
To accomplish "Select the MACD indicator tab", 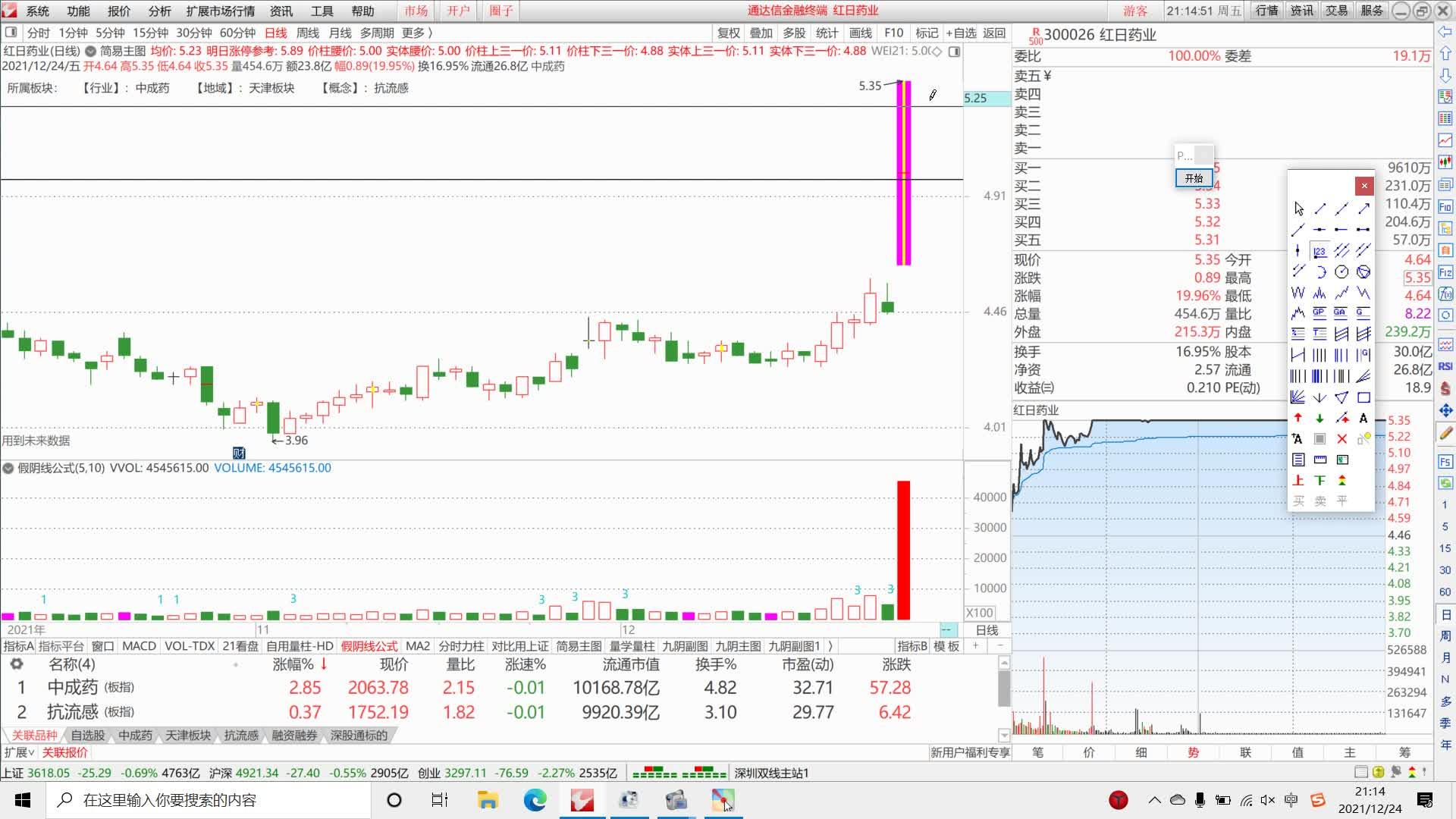I will click(139, 646).
